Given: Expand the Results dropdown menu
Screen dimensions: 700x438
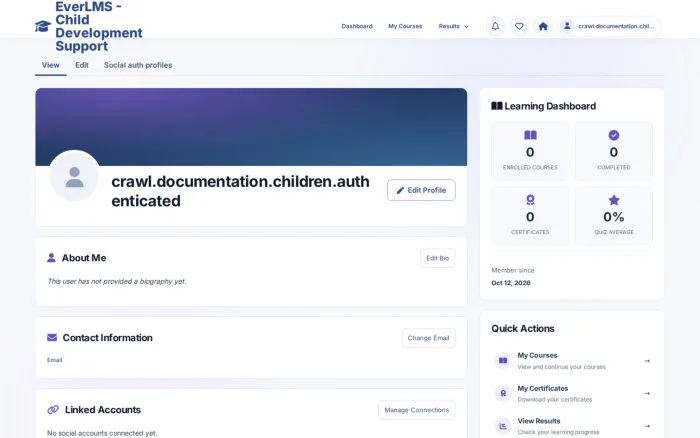Looking at the screenshot, I should coord(453,26).
